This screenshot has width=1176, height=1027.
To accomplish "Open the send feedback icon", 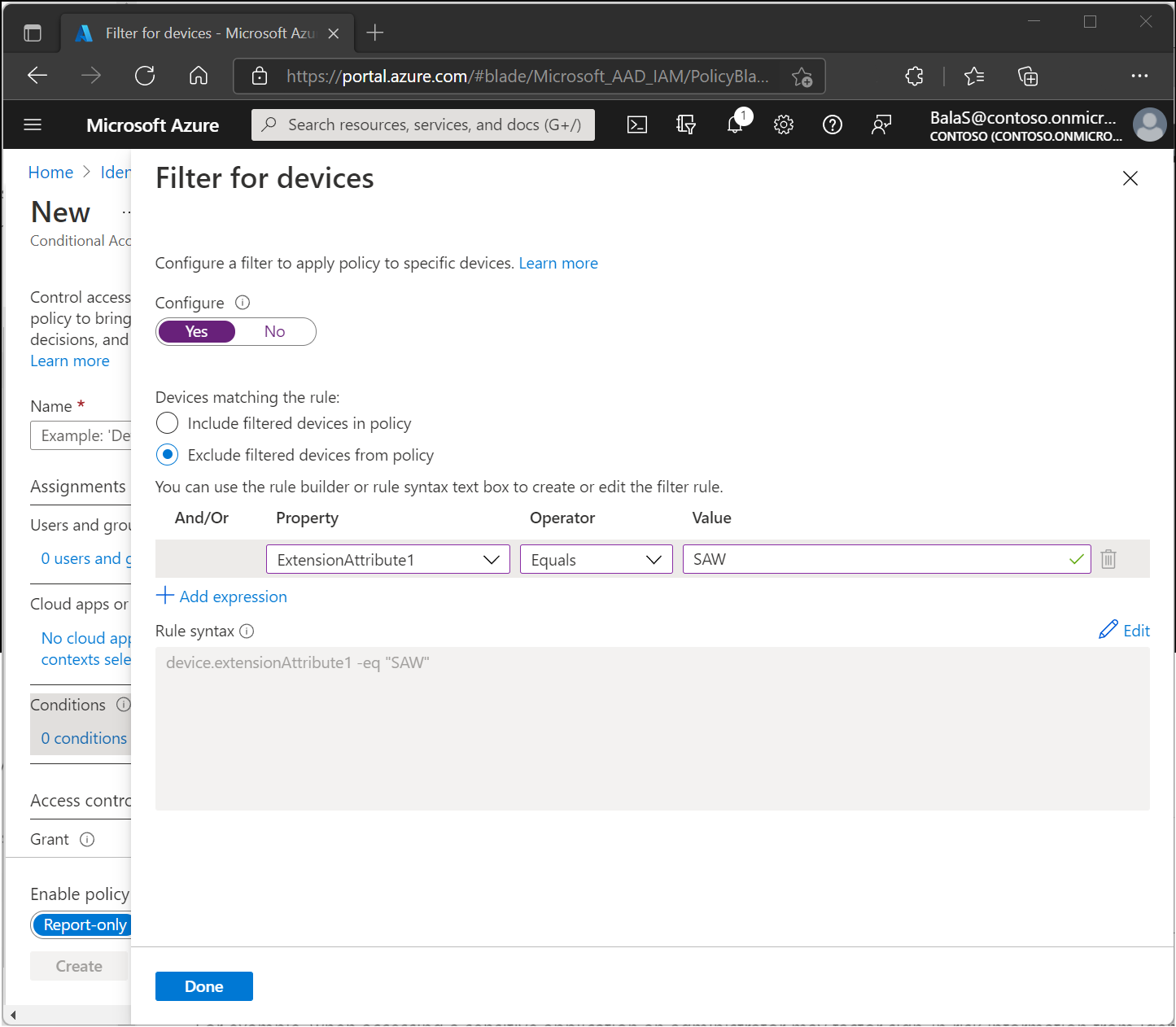I will tap(881, 125).
